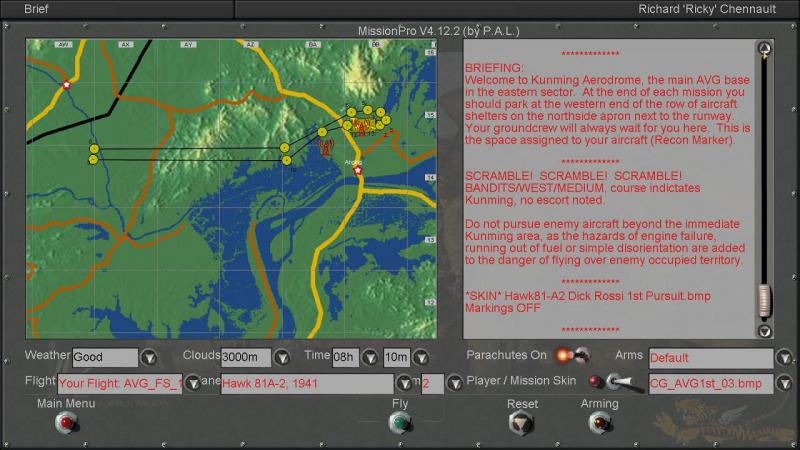800x450 pixels.
Task: Click the AY grid column label
Action: (188, 44)
